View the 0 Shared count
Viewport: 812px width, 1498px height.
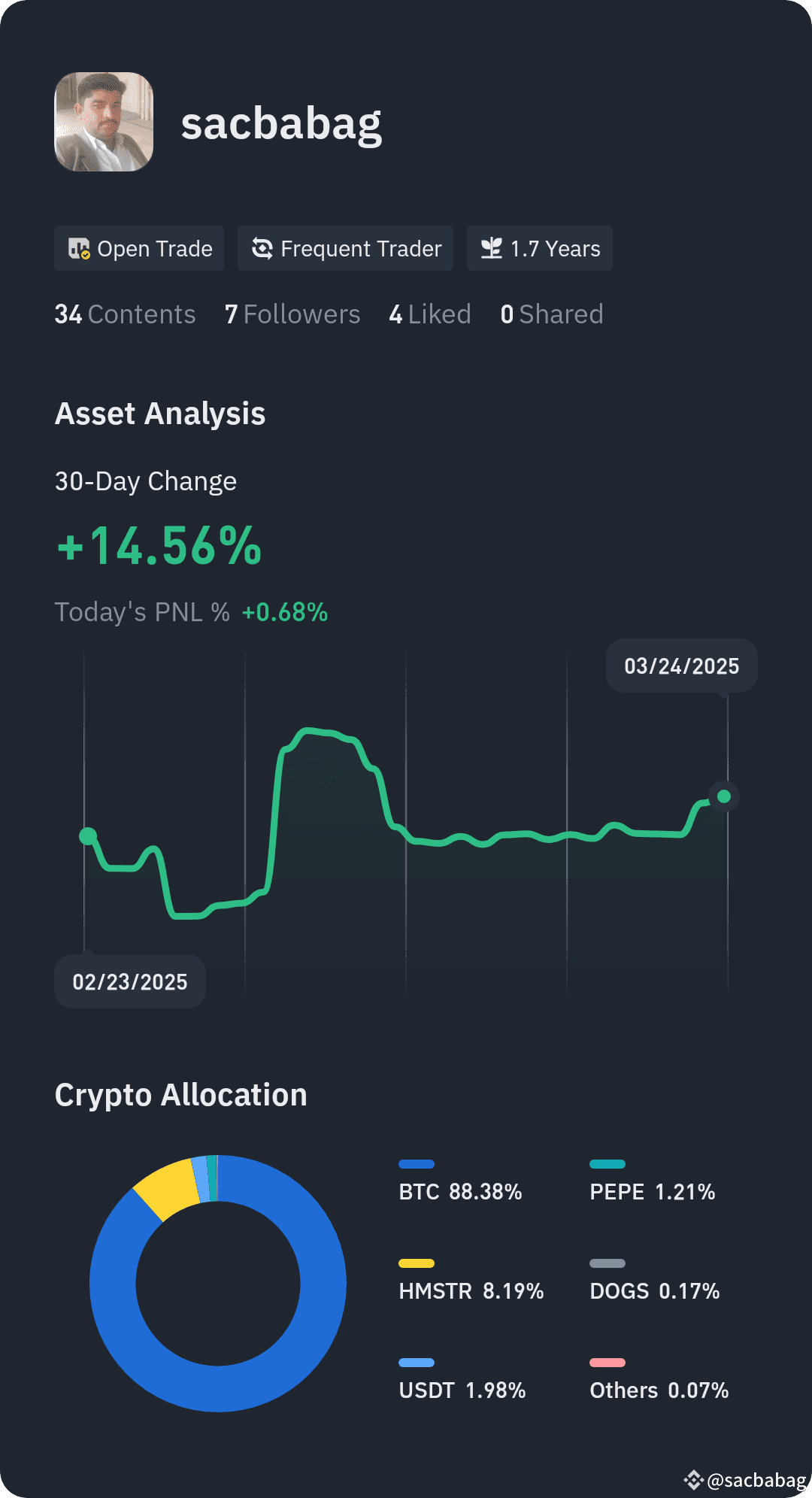[552, 314]
